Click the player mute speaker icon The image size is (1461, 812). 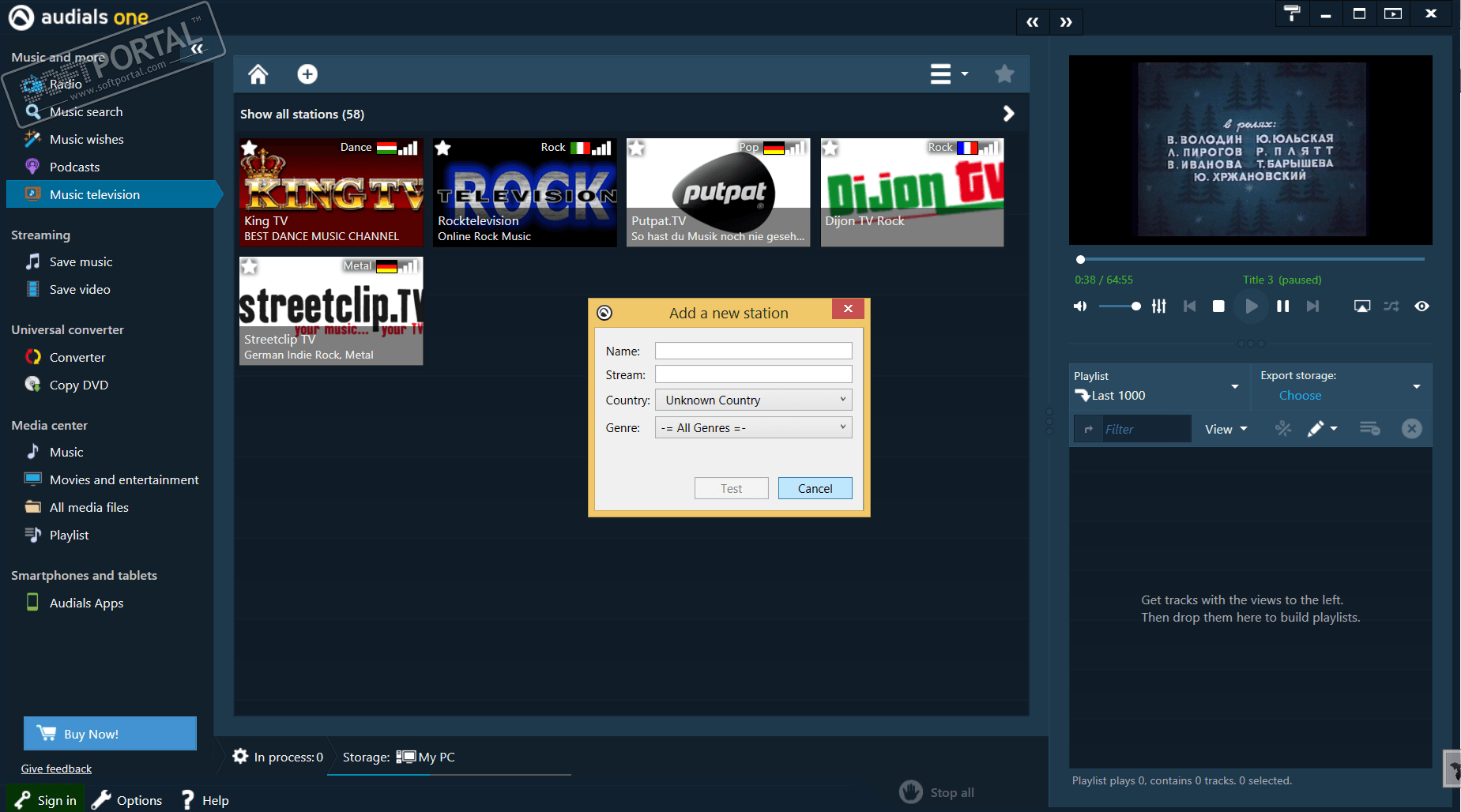[x=1080, y=306]
